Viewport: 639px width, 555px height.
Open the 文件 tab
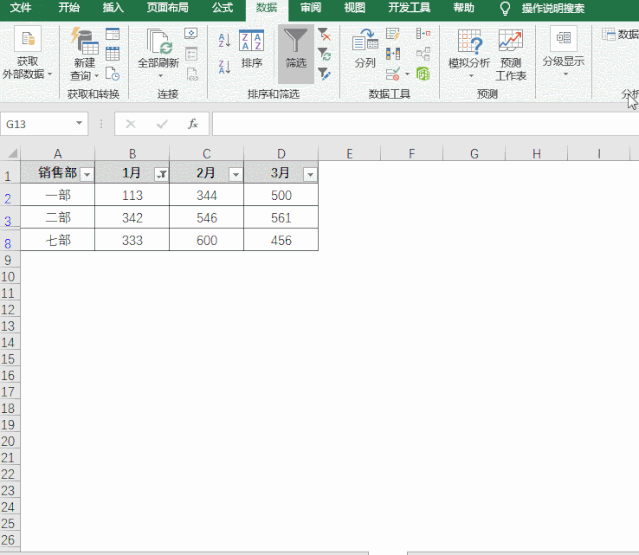tap(20, 8)
